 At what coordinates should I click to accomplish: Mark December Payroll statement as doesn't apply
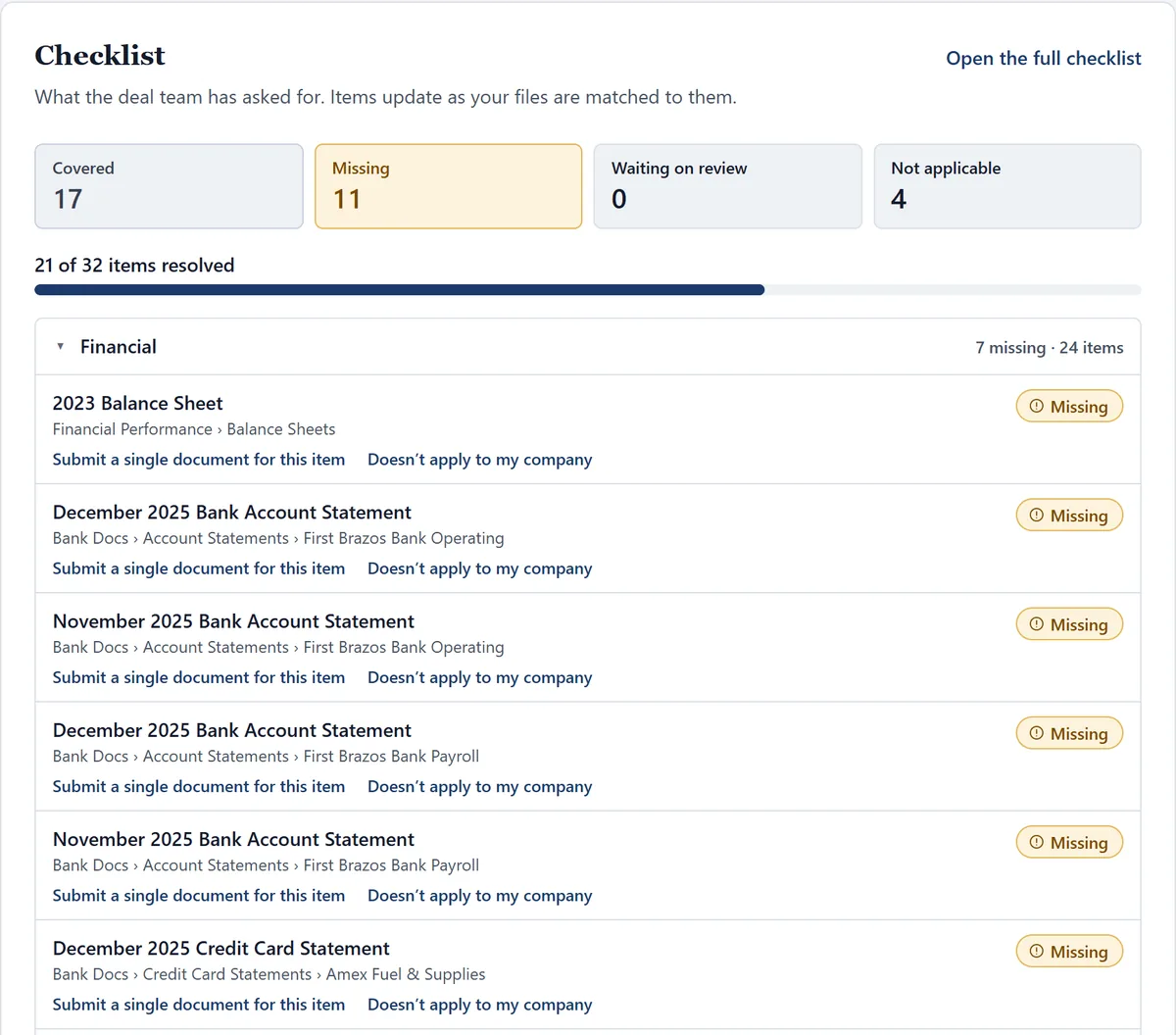480,786
